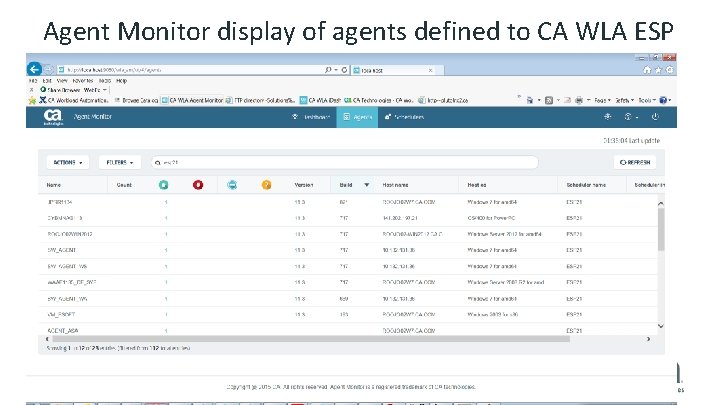The height and width of the screenshot is (405, 720).
Task: Switch to the Schedulers tab
Action: [x=404, y=117]
